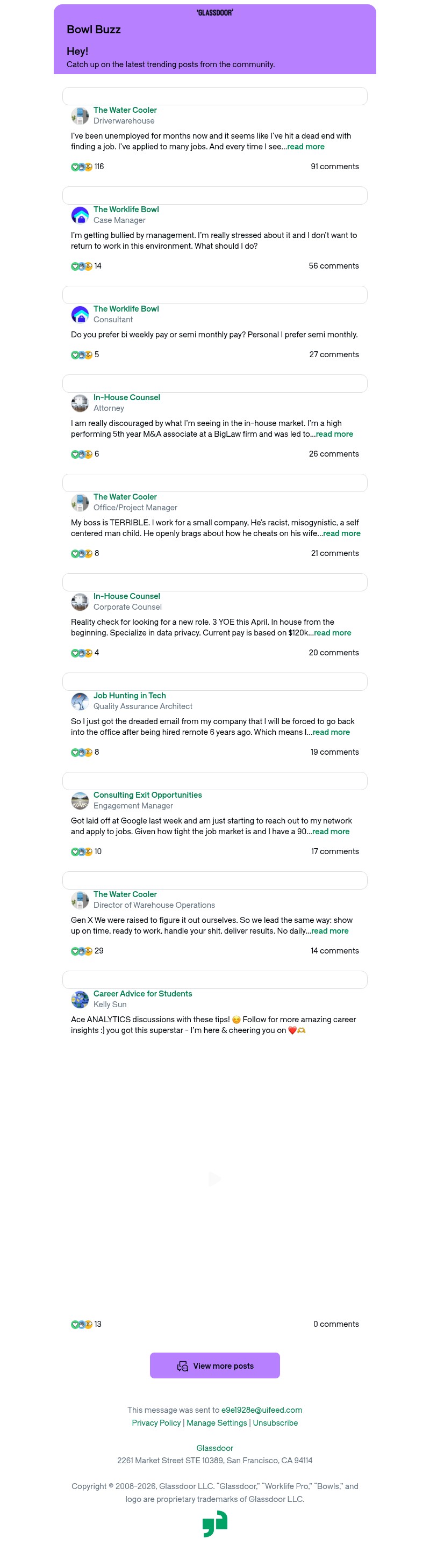Click reaction emojis beside the 29 count
This screenshot has height=1568, width=430.
pyautogui.click(x=82, y=951)
